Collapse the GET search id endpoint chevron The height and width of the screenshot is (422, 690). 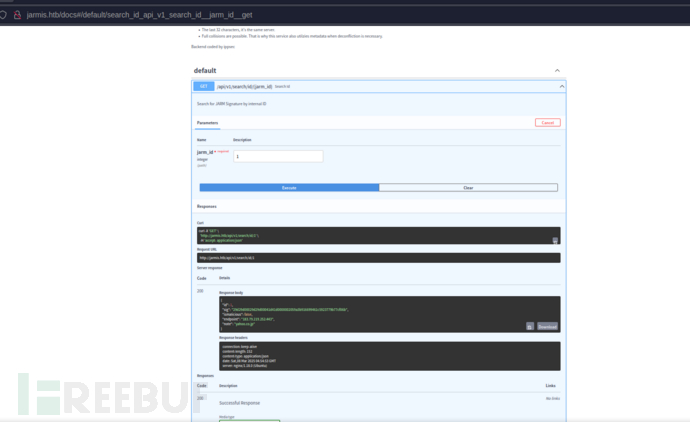tap(562, 87)
